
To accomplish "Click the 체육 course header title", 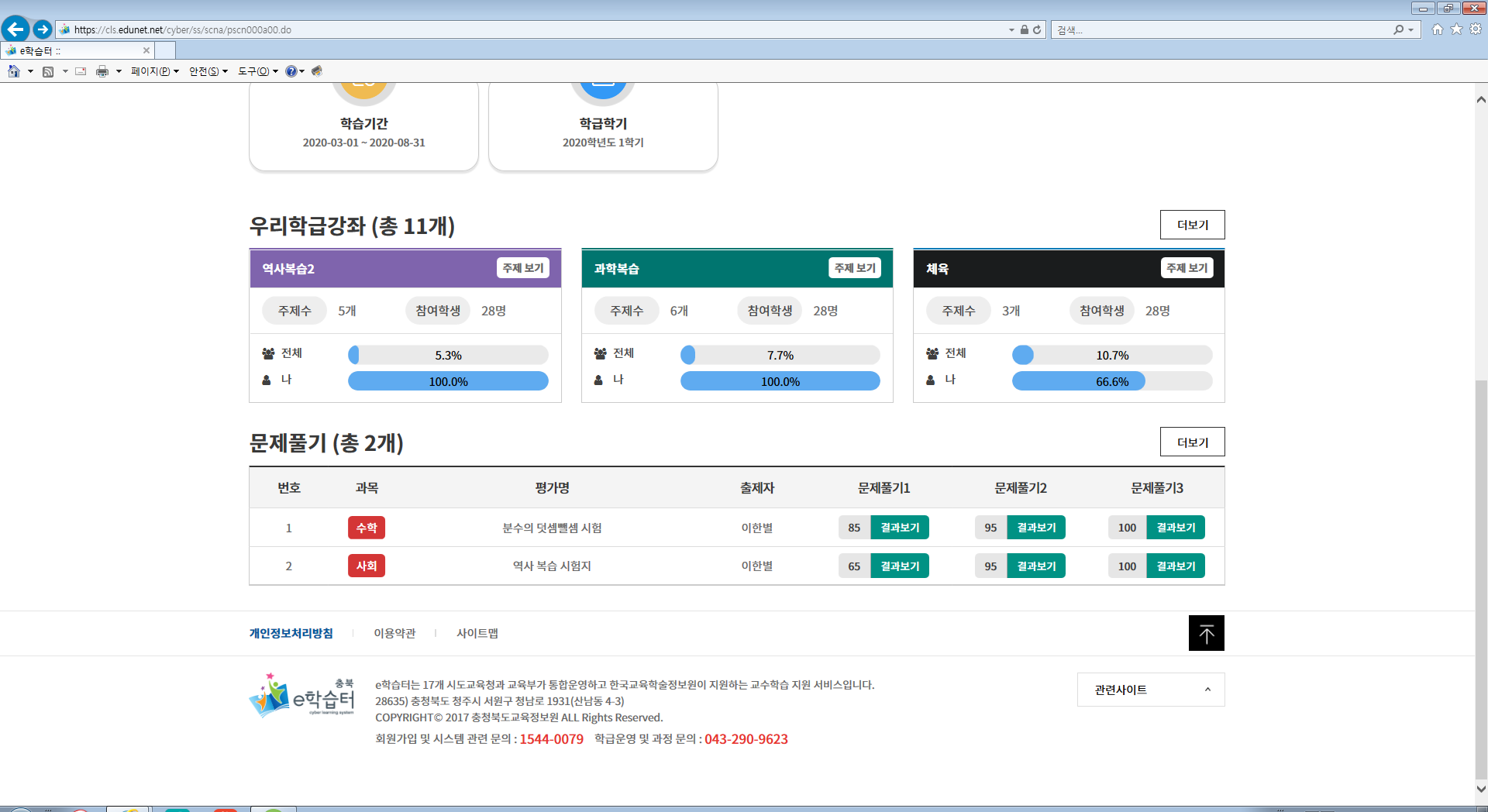I will pyautogui.click(x=937, y=269).
